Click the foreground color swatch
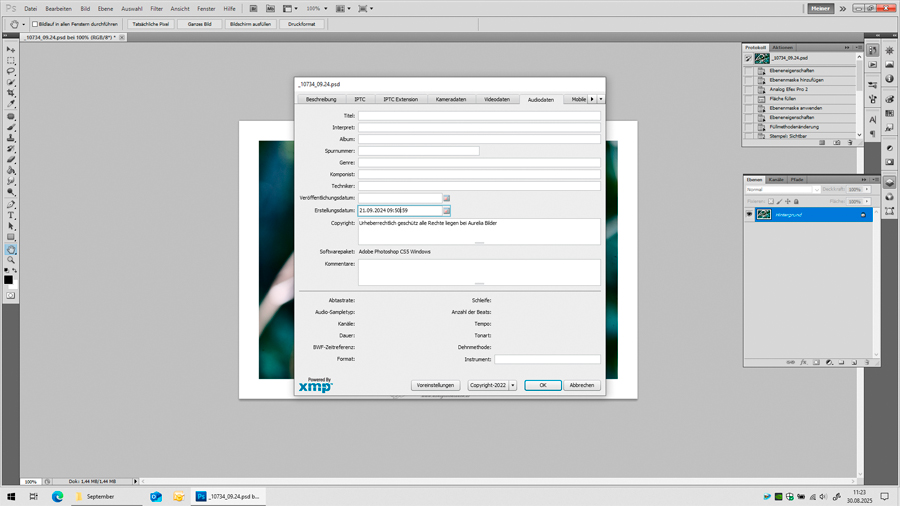The width and height of the screenshot is (900, 506). [8, 280]
